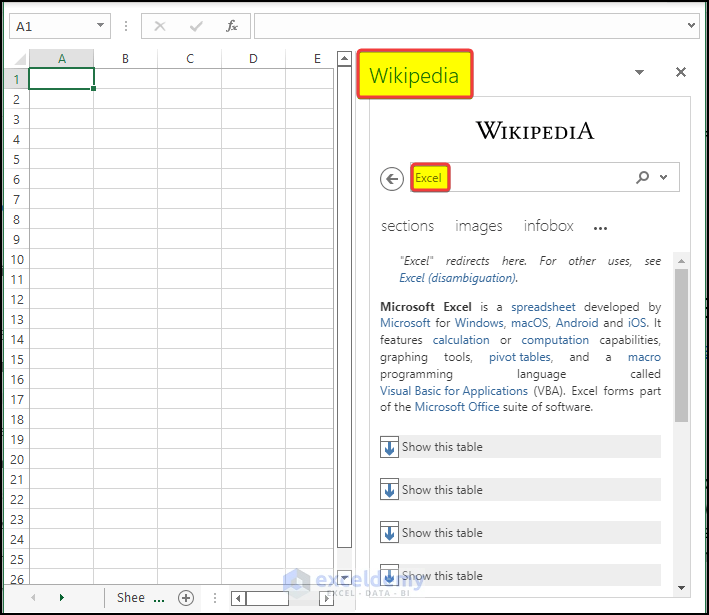Open the Visual Basic for Applications link

point(454,391)
